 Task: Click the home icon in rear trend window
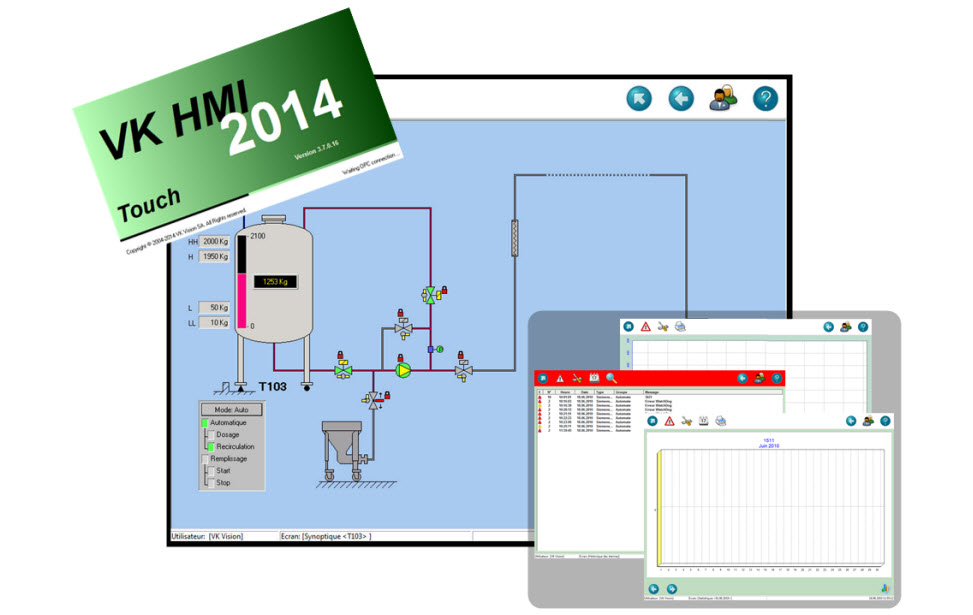628,326
